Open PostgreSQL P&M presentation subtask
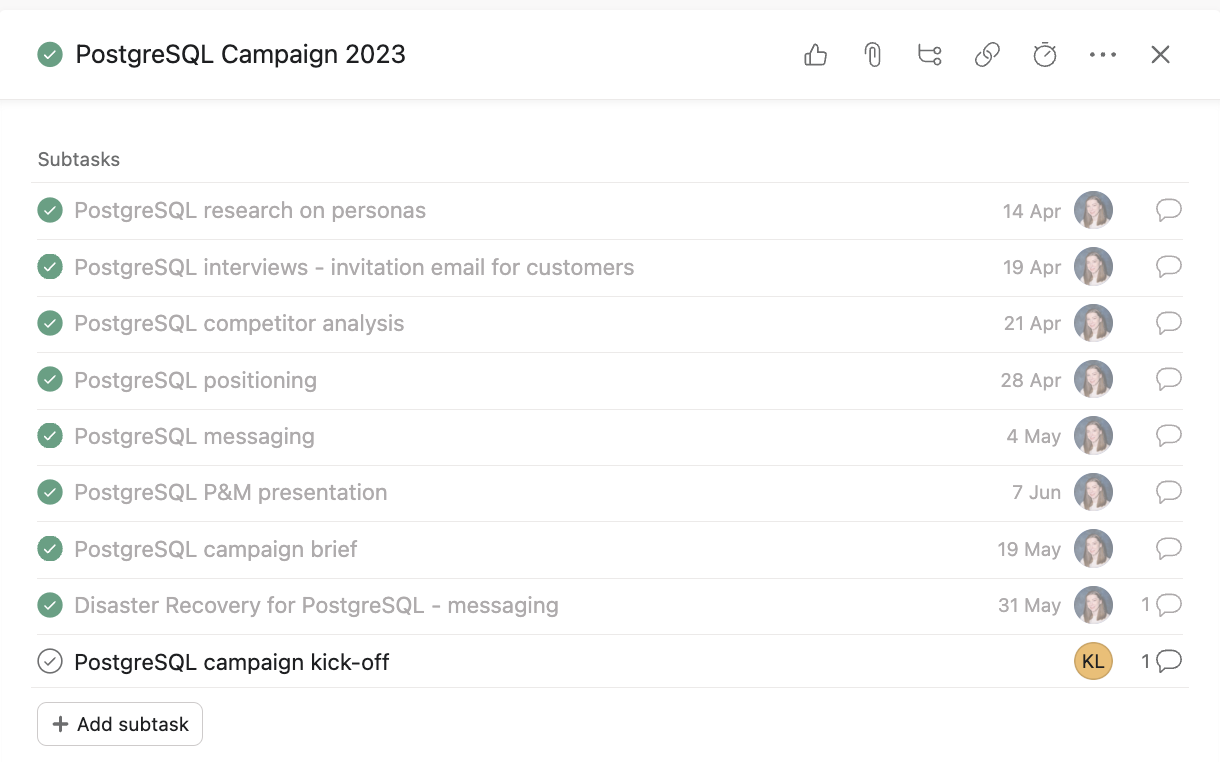Screen dimensions: 1220x762 tap(231, 492)
